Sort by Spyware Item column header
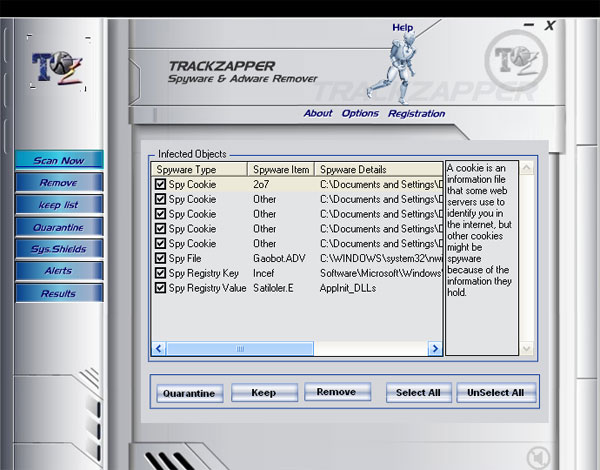This screenshot has height=470, width=600. click(281, 169)
